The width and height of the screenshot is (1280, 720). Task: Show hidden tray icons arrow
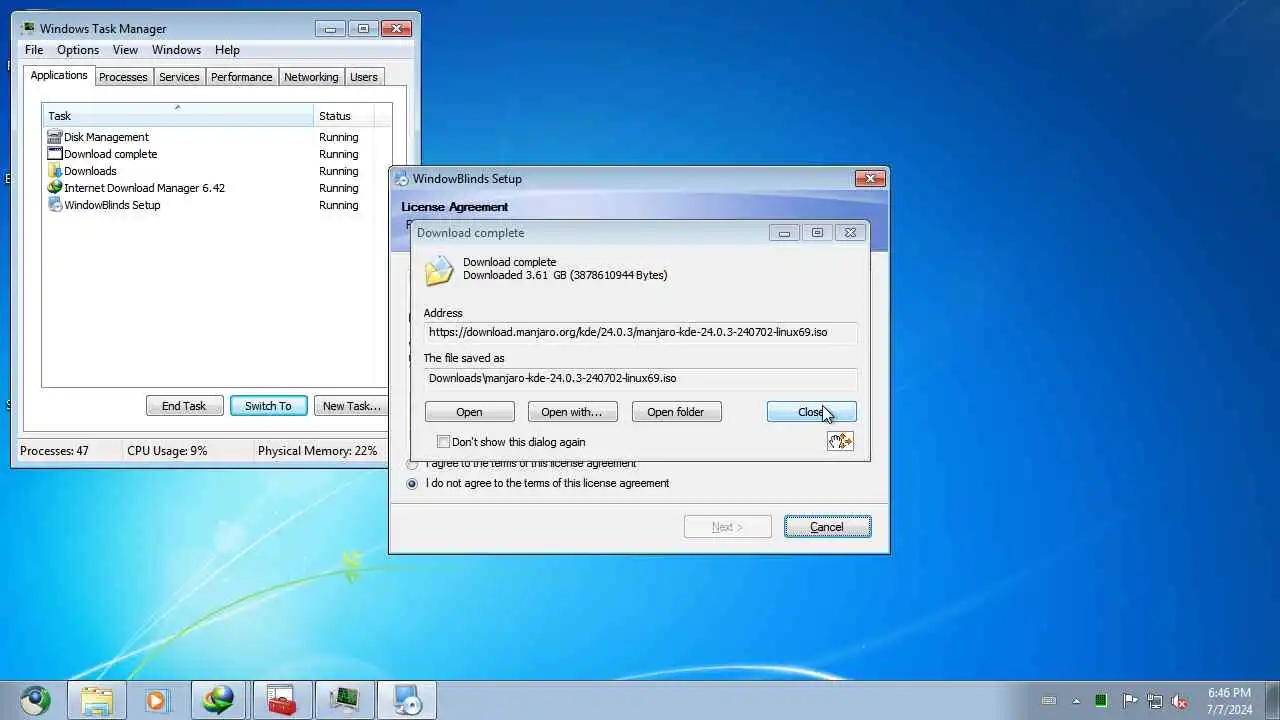coord(1077,701)
